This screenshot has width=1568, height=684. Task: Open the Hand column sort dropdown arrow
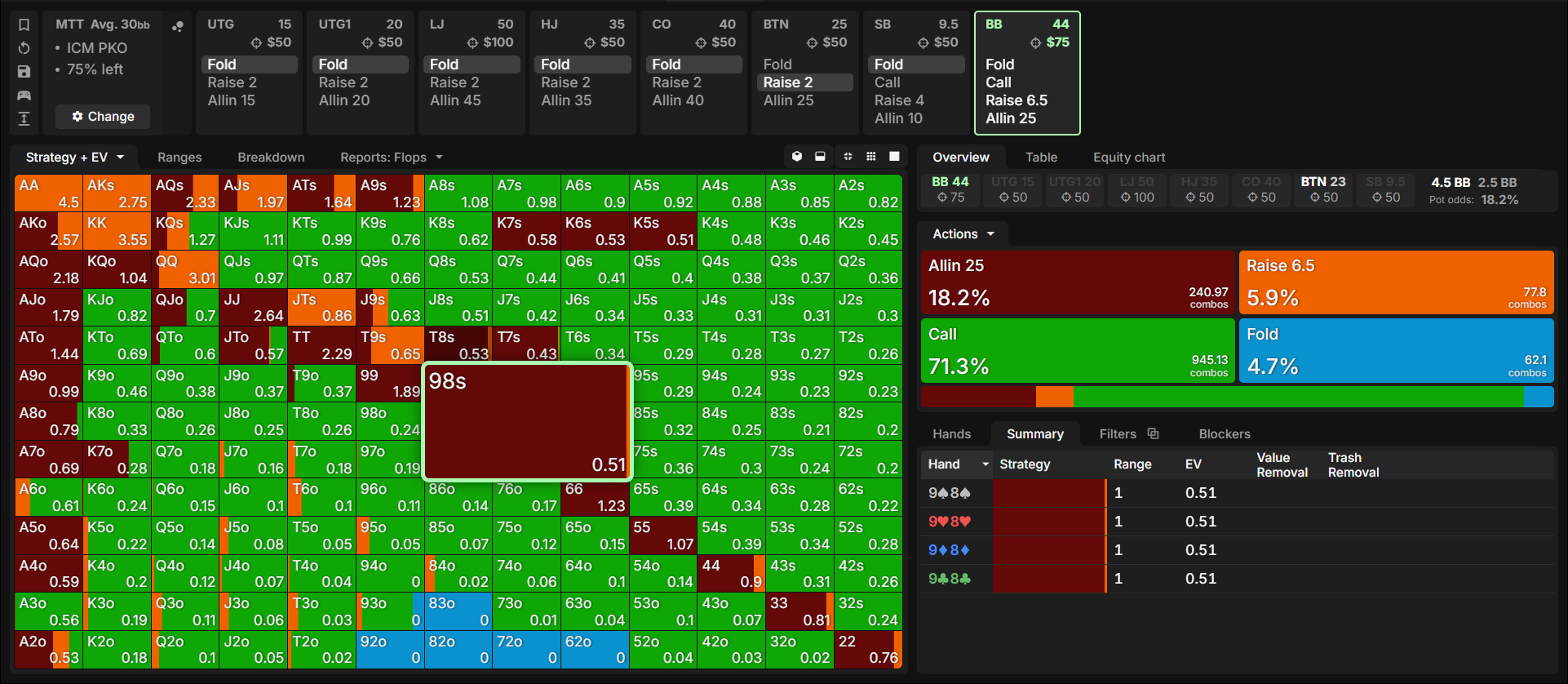pos(986,464)
